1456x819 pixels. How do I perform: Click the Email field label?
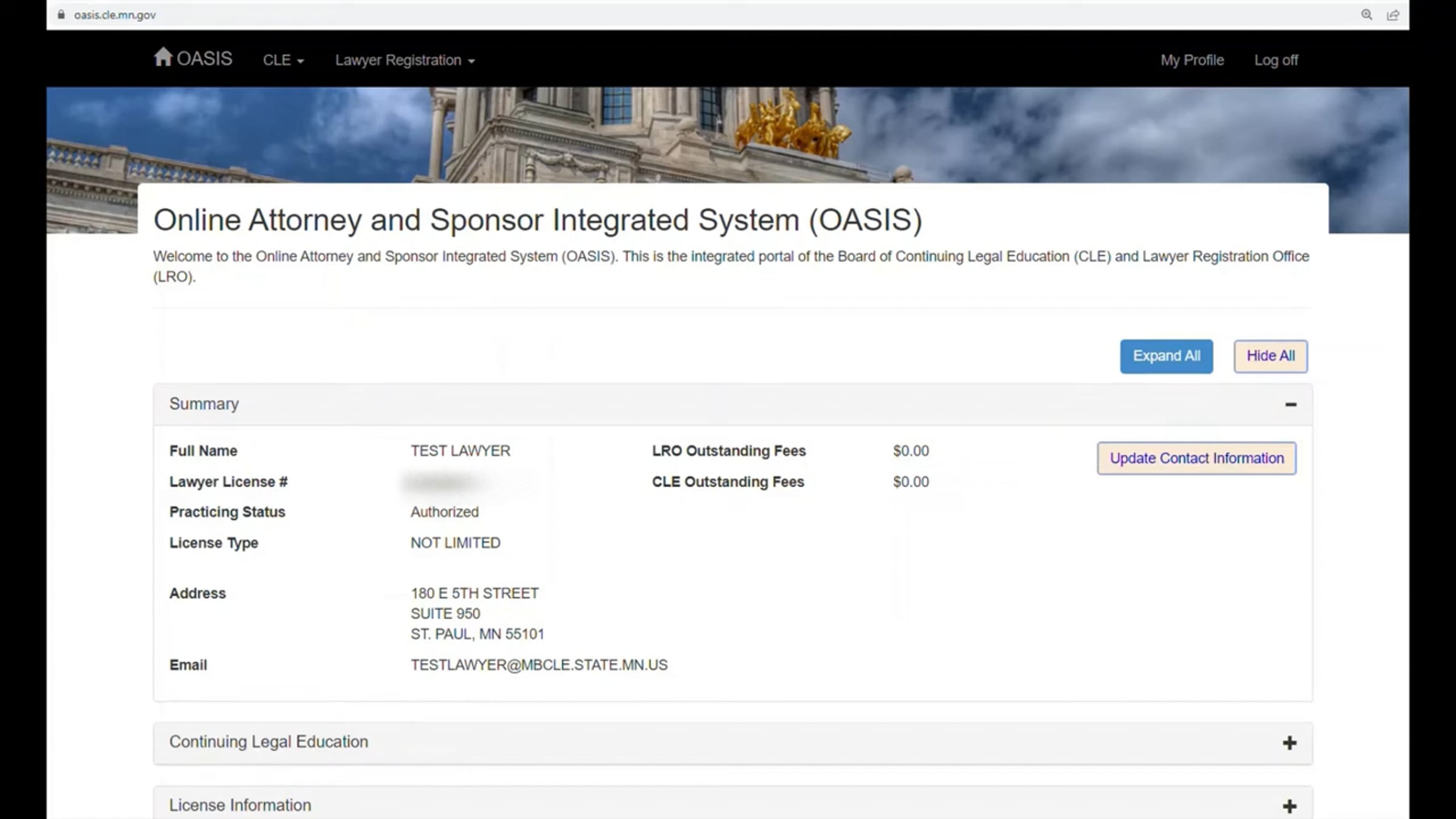188,665
